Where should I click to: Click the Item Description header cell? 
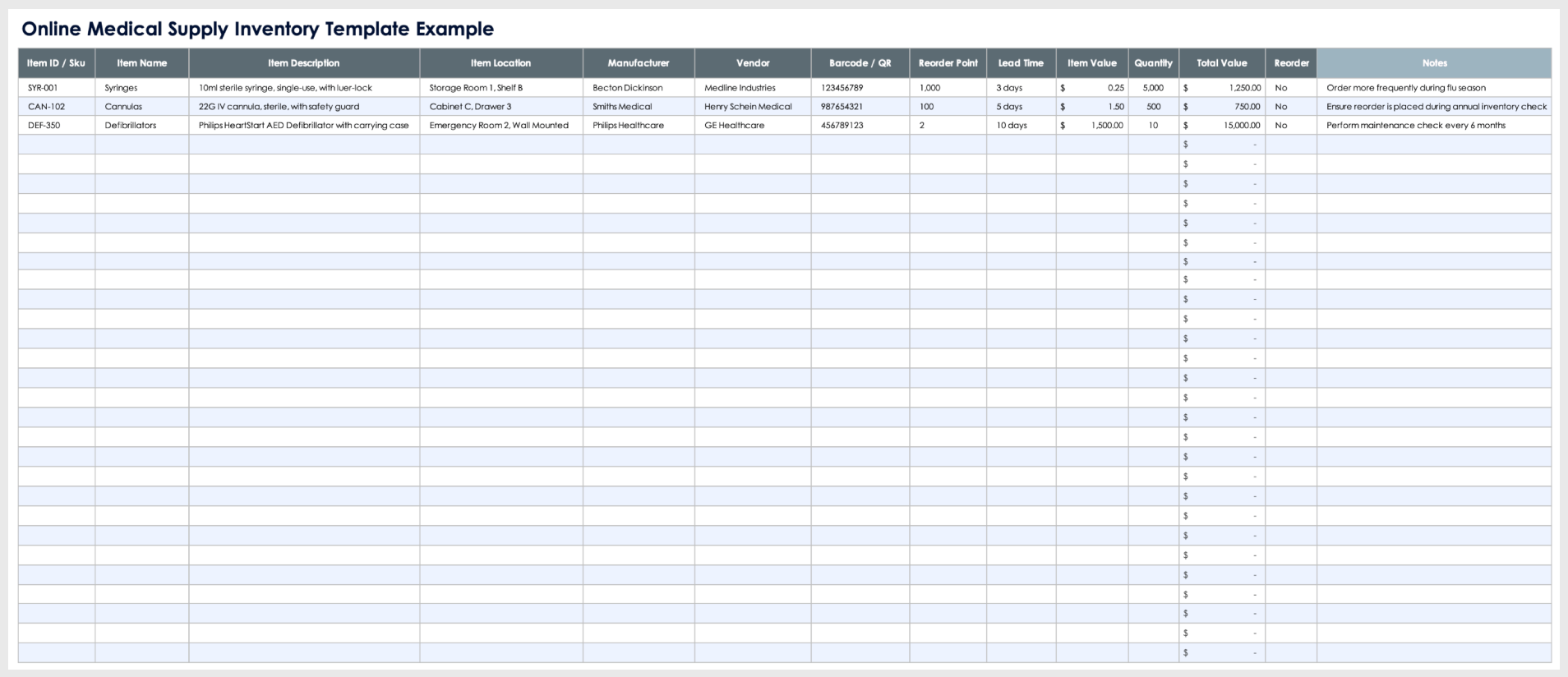(303, 63)
